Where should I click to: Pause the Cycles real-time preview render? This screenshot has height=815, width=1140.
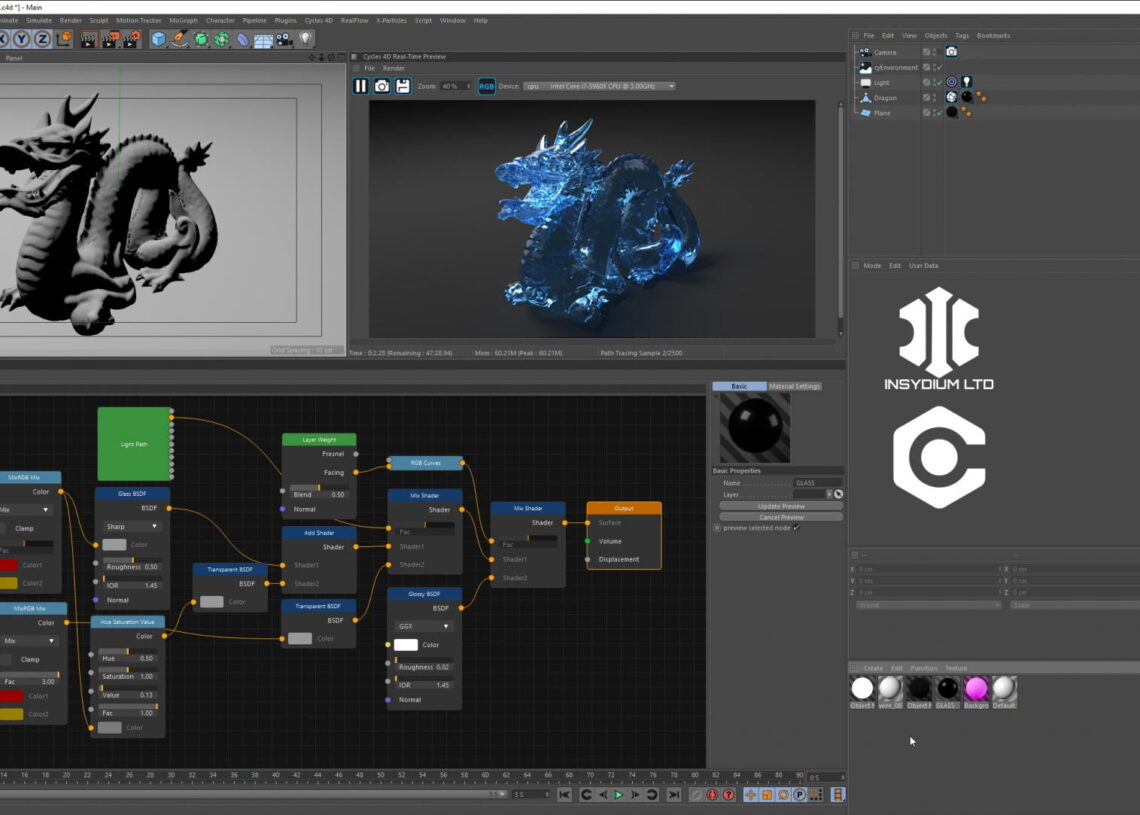click(360, 86)
